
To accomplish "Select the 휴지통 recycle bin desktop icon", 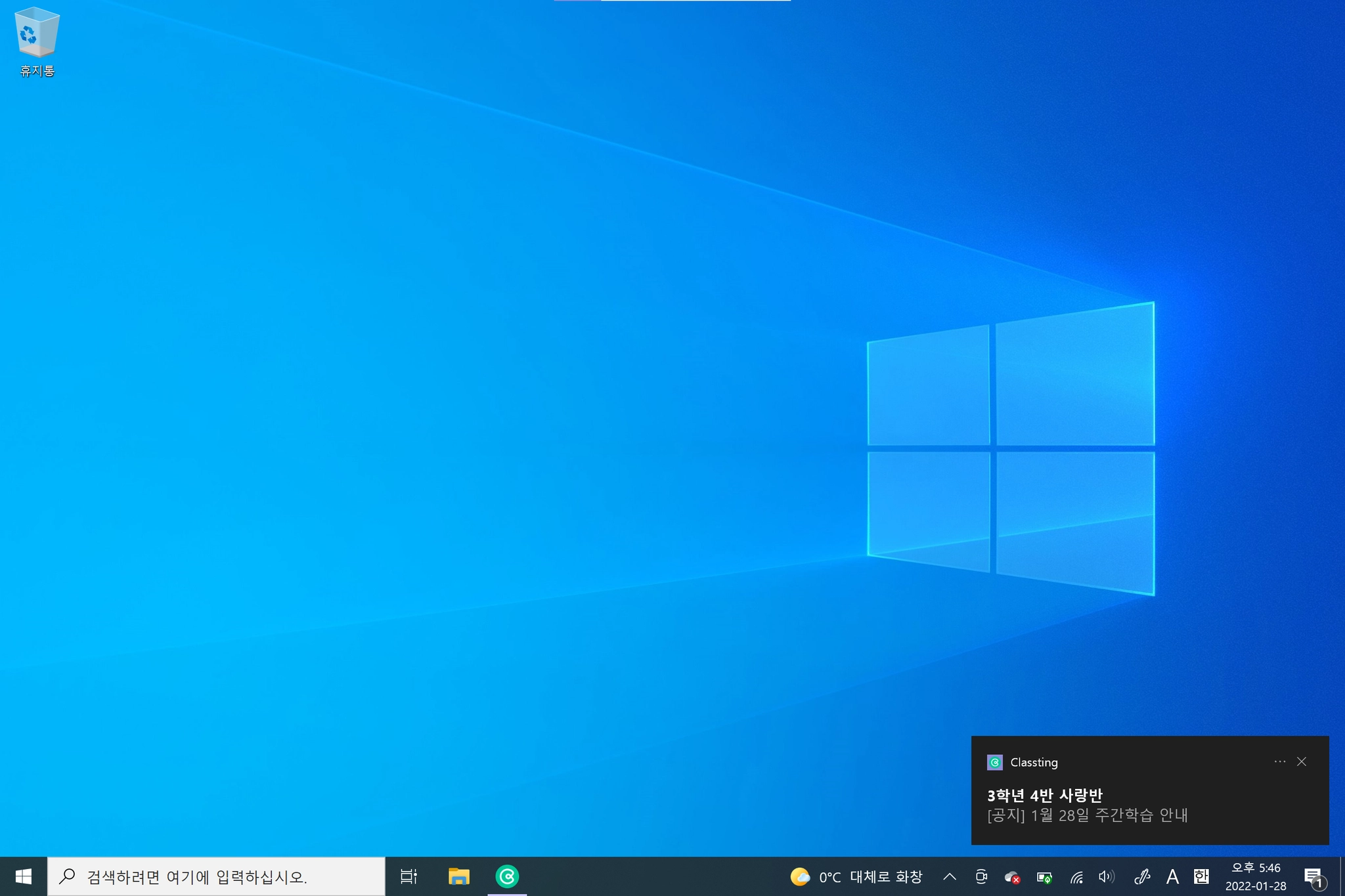I will click(x=37, y=42).
